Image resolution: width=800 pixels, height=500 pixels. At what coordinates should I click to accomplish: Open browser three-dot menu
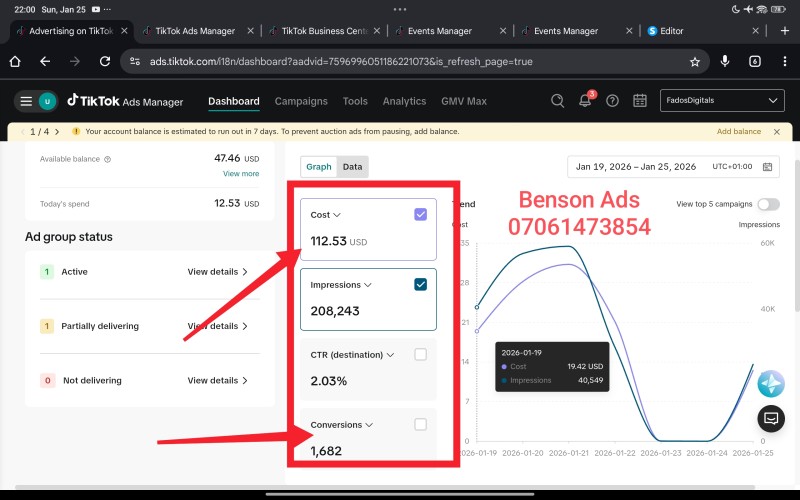[785, 61]
